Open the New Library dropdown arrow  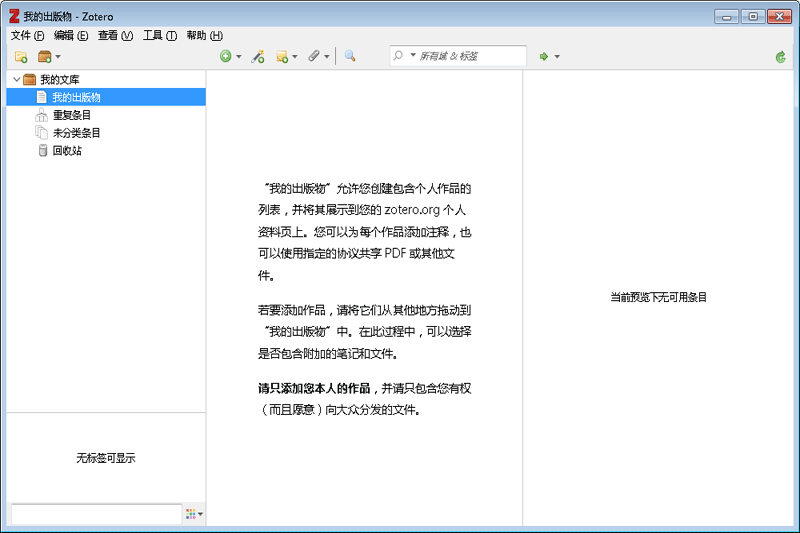58,57
